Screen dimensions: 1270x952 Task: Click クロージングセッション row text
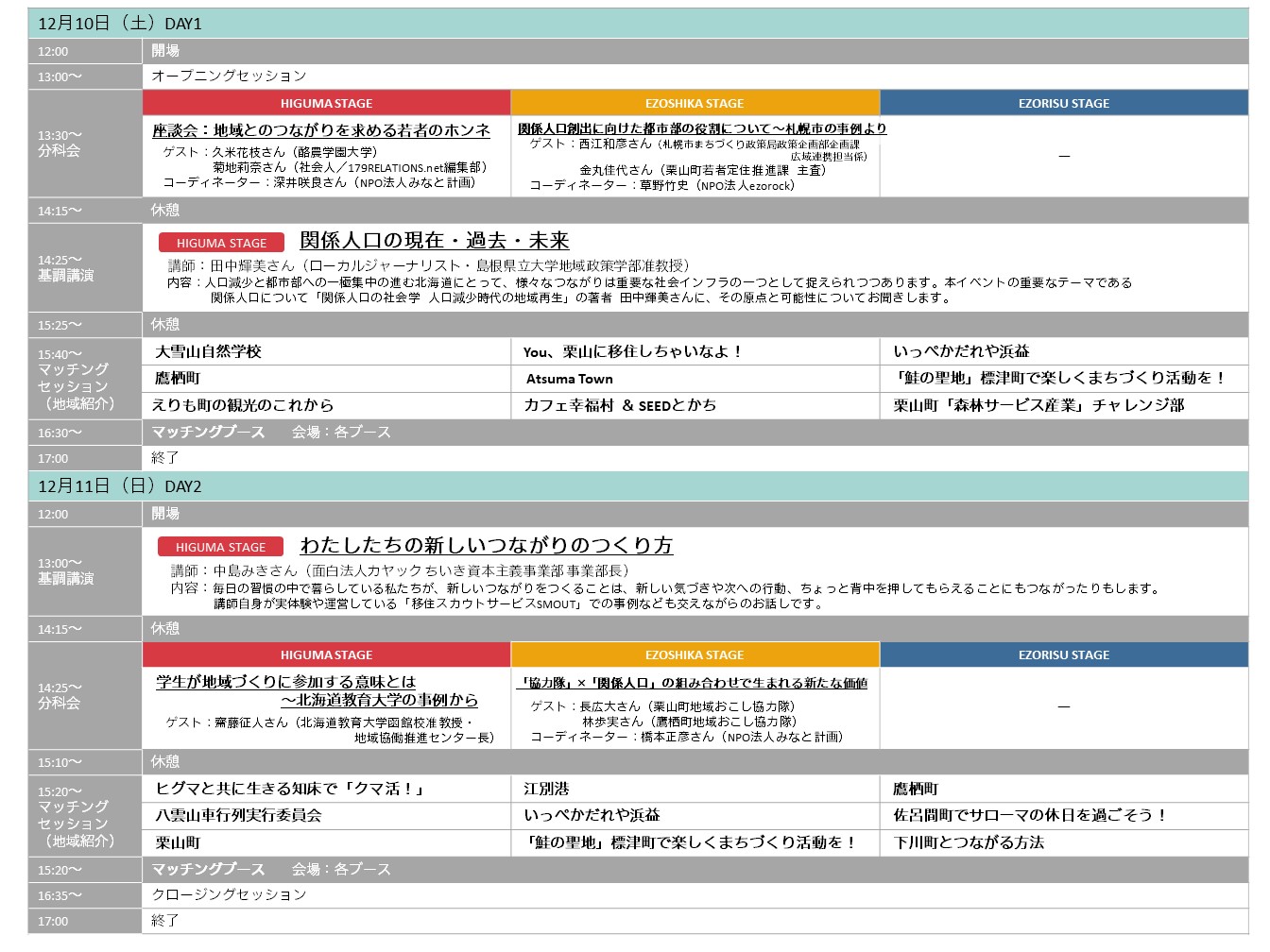click(x=230, y=894)
